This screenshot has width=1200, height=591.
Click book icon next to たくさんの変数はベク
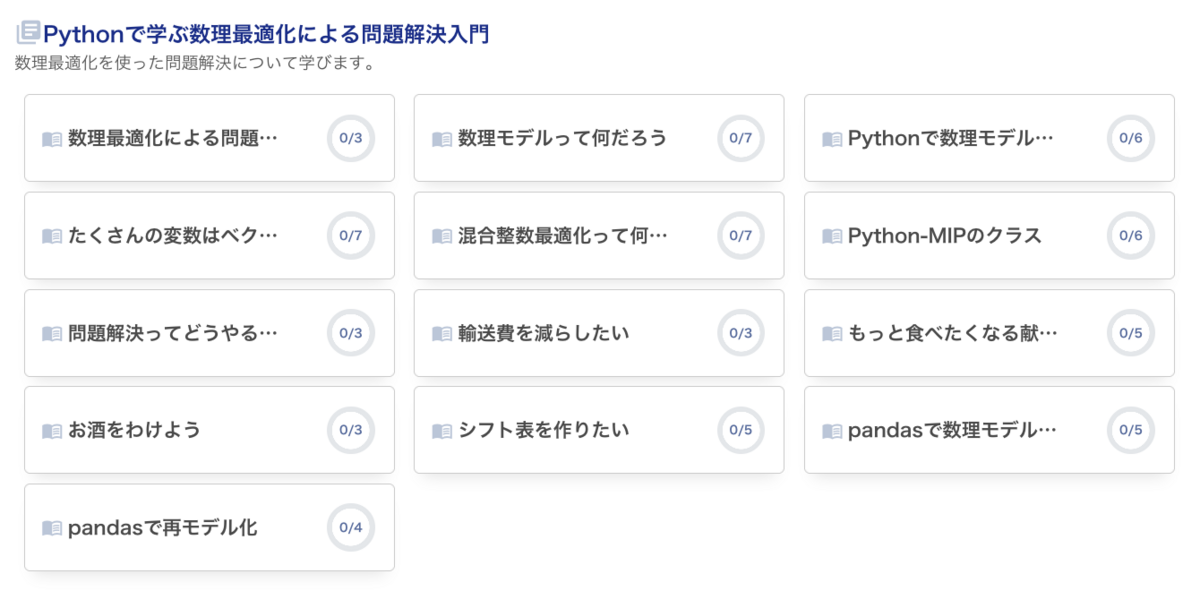click(52, 236)
